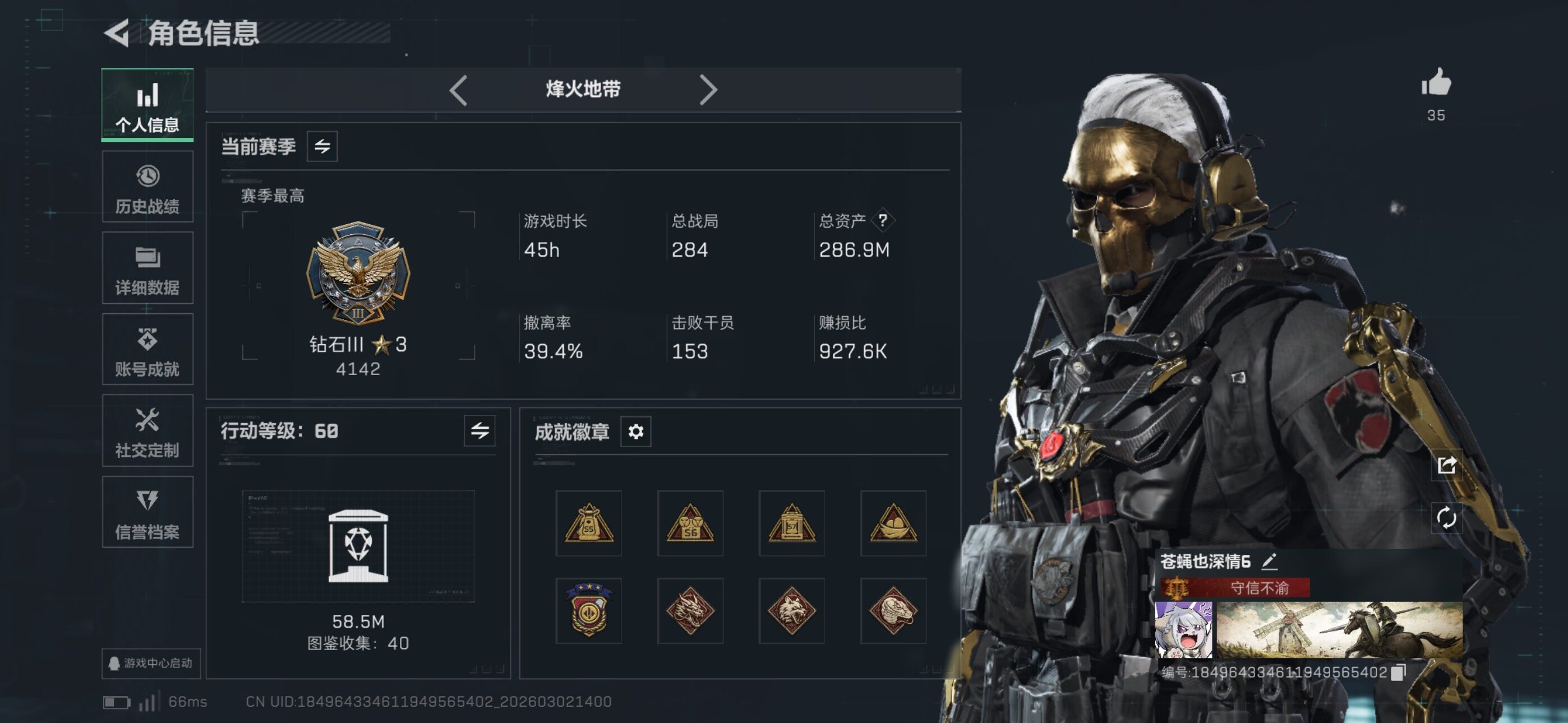This screenshot has height=723, width=1568.
Task: Click the share icon beside the character
Action: tap(1446, 466)
